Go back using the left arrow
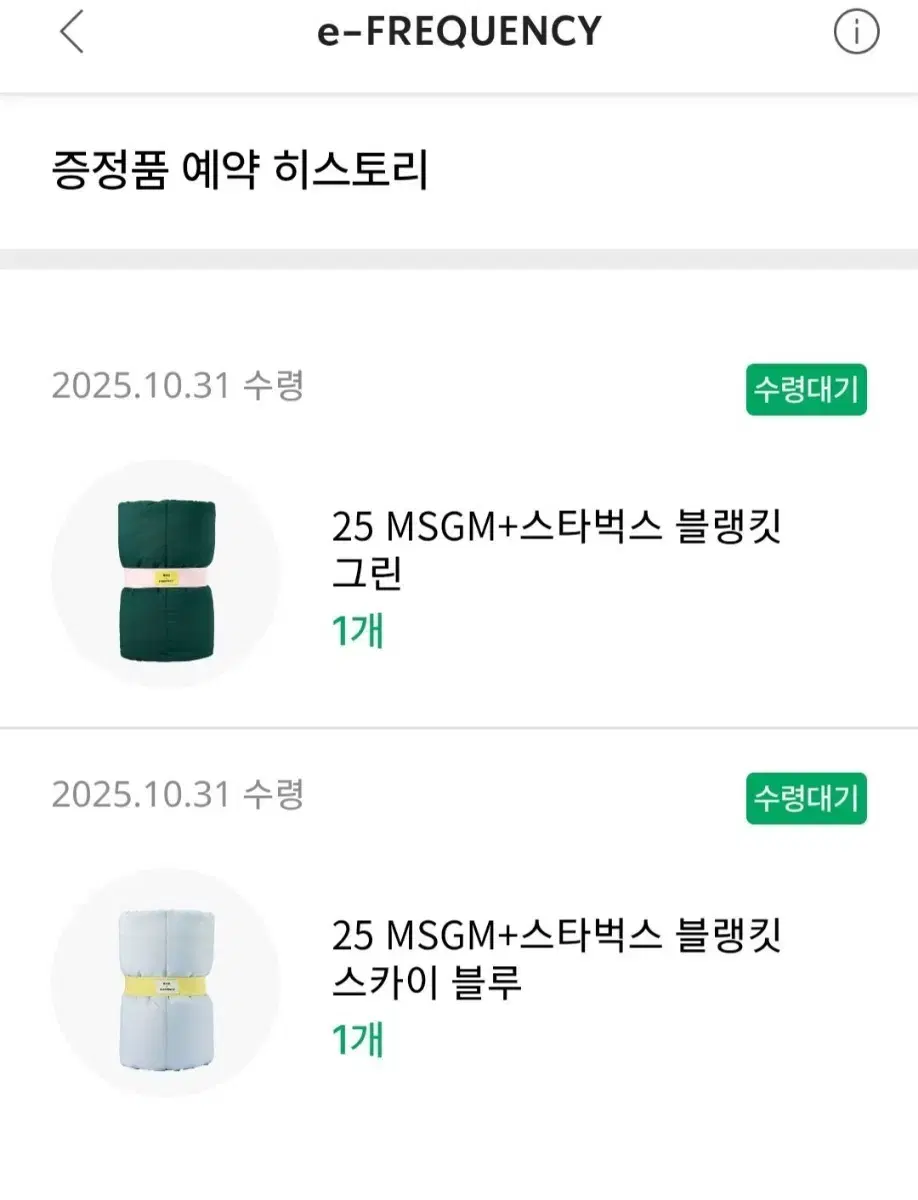918x1200 pixels. 71,33
